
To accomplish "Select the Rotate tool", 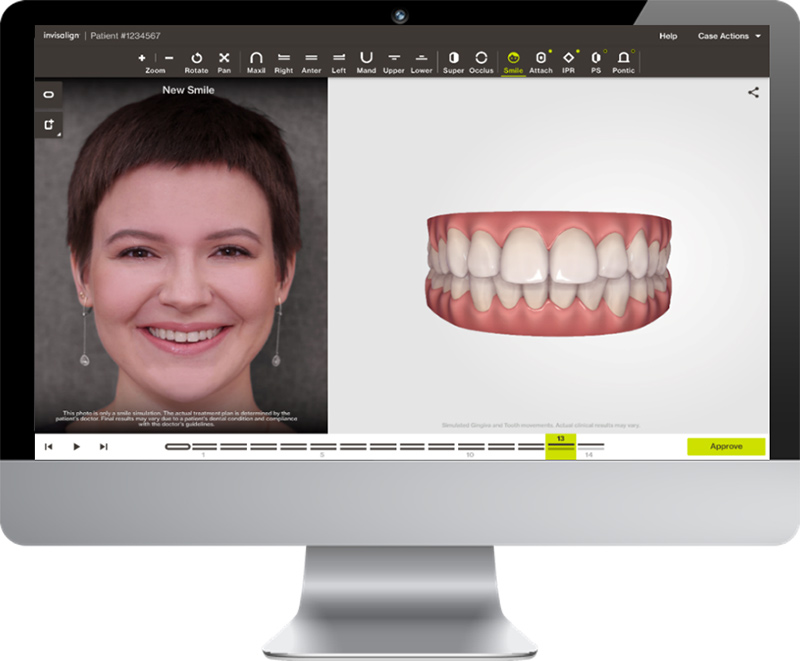I will click(x=196, y=59).
